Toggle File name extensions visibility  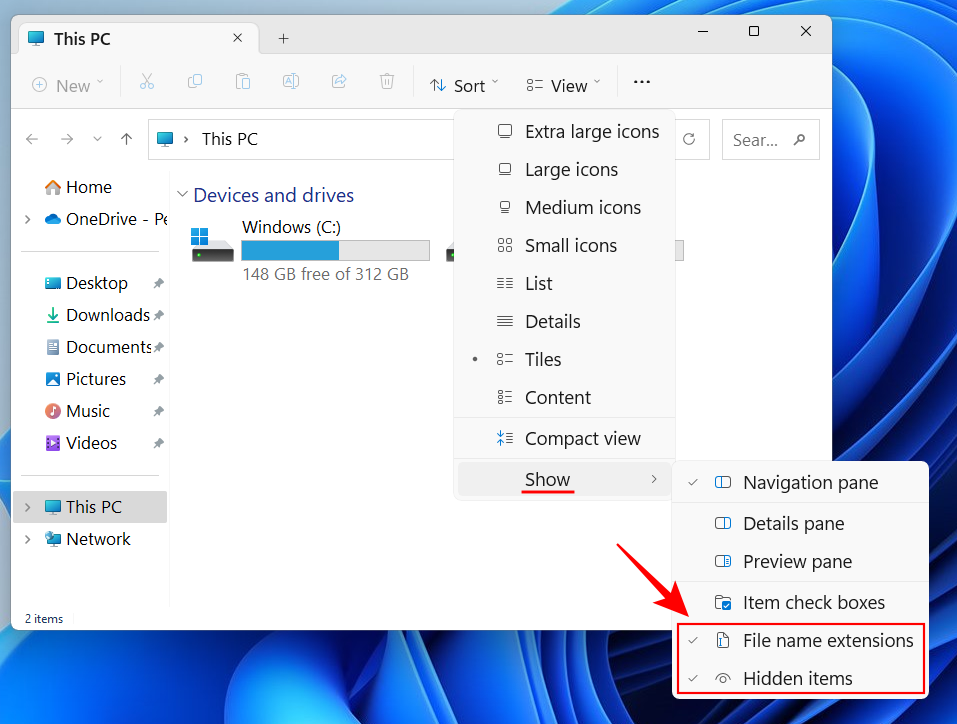(x=827, y=640)
